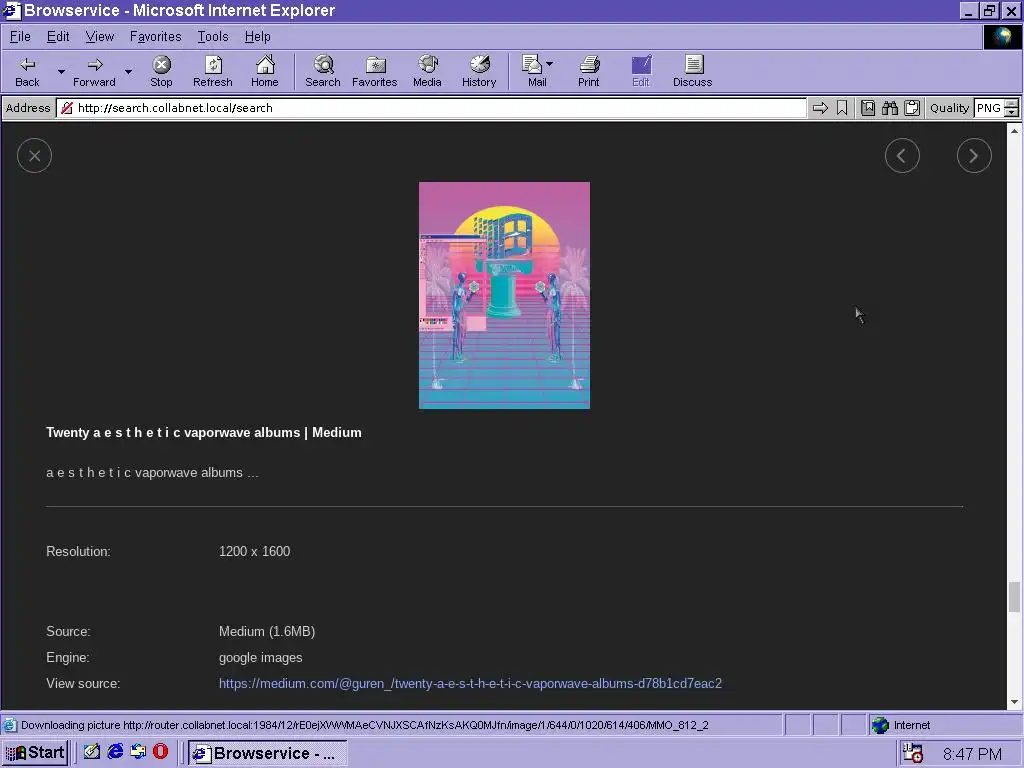
Task: Open the Media pane
Action: click(427, 72)
